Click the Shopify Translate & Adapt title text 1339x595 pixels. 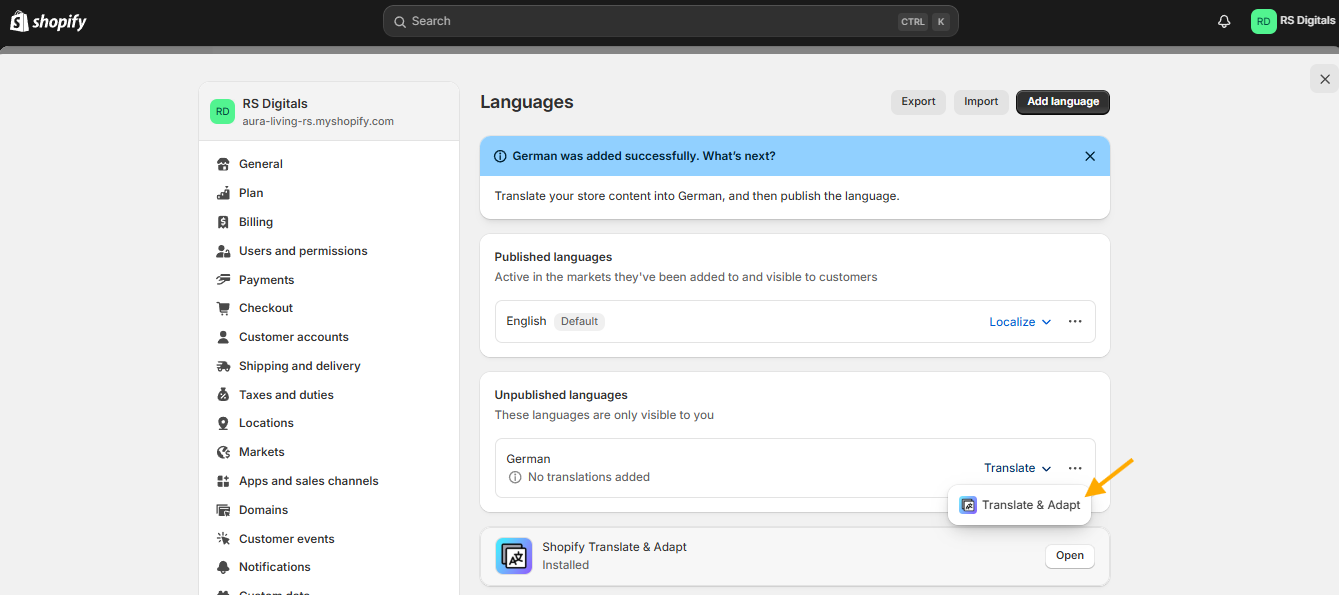click(614, 547)
